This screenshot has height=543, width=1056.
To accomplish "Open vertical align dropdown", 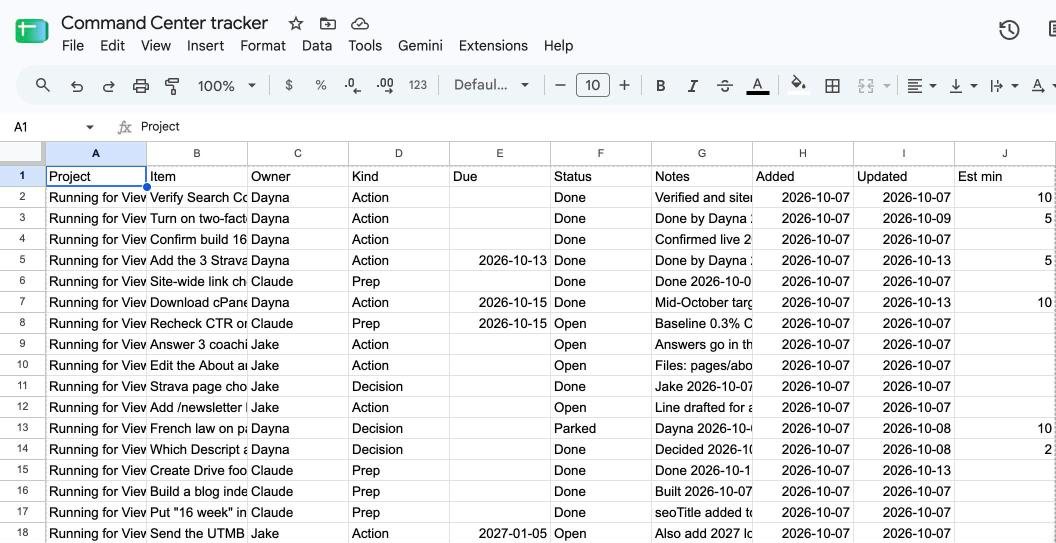I will pyautogui.click(x=962, y=86).
